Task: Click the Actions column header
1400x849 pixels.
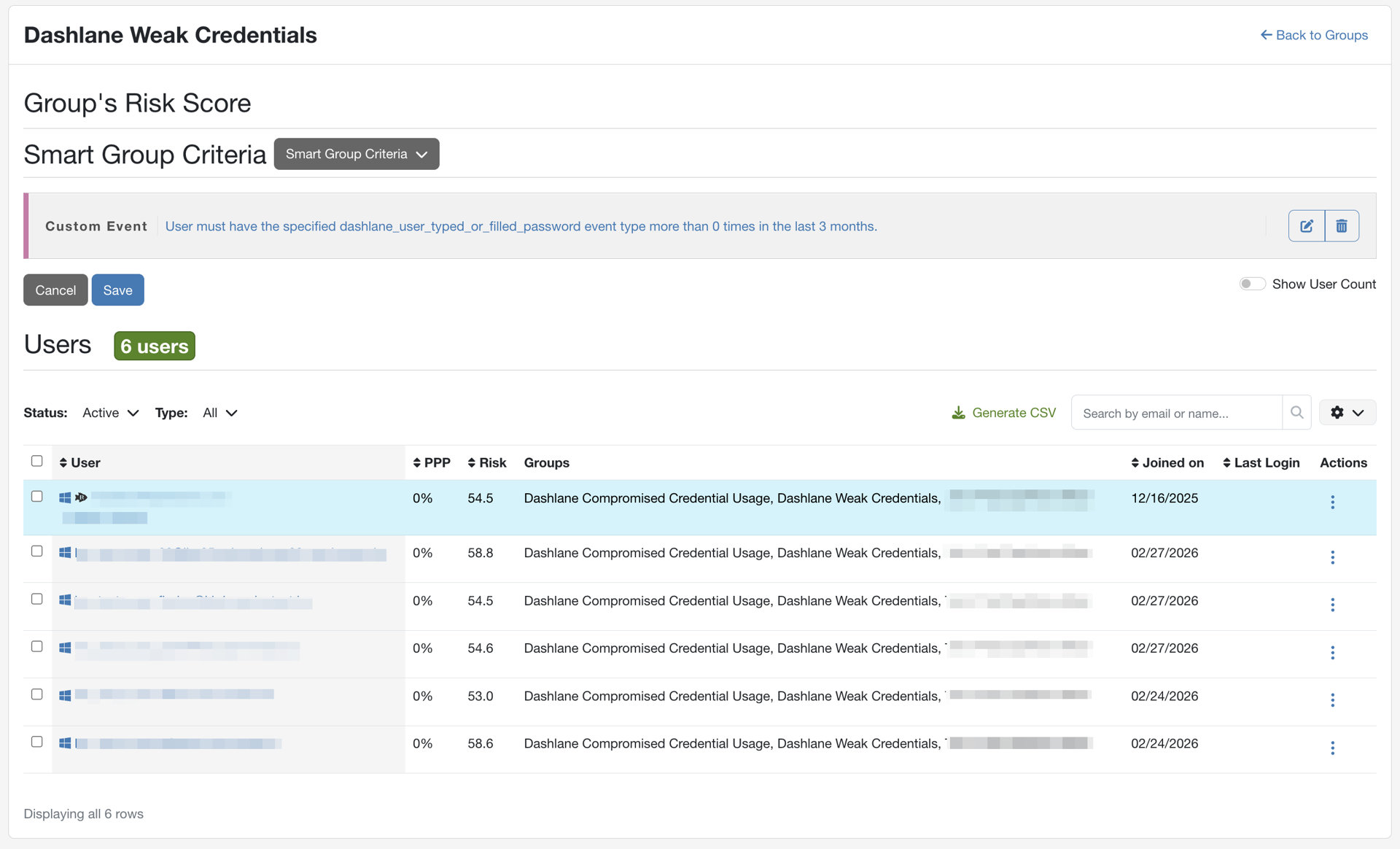Action: point(1343,462)
